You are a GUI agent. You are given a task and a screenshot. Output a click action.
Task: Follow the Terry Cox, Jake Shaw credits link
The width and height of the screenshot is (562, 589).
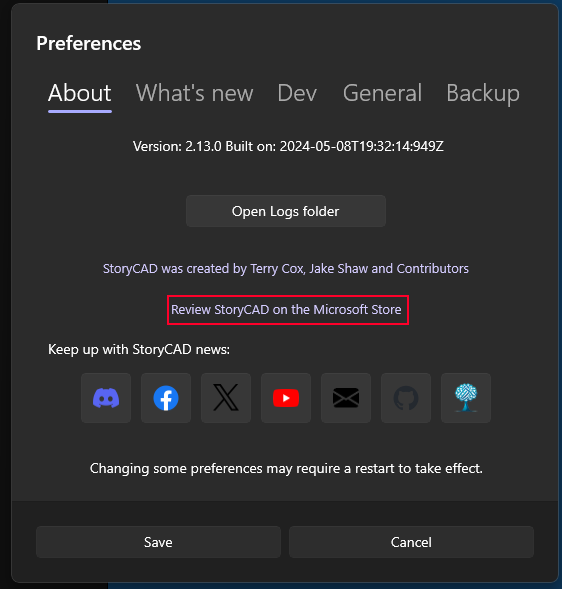tap(286, 269)
